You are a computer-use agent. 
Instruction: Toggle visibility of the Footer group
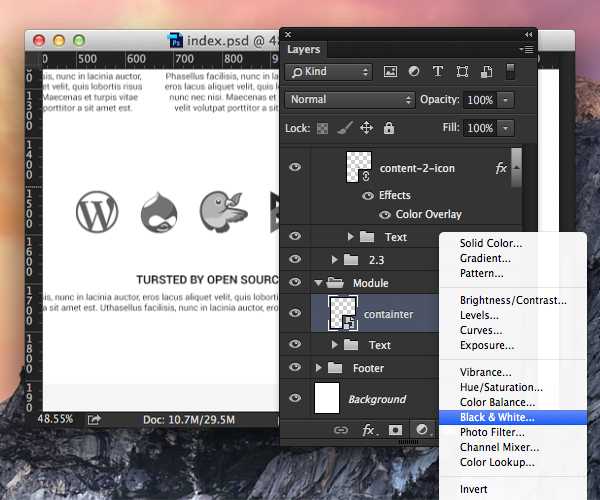[295, 367]
